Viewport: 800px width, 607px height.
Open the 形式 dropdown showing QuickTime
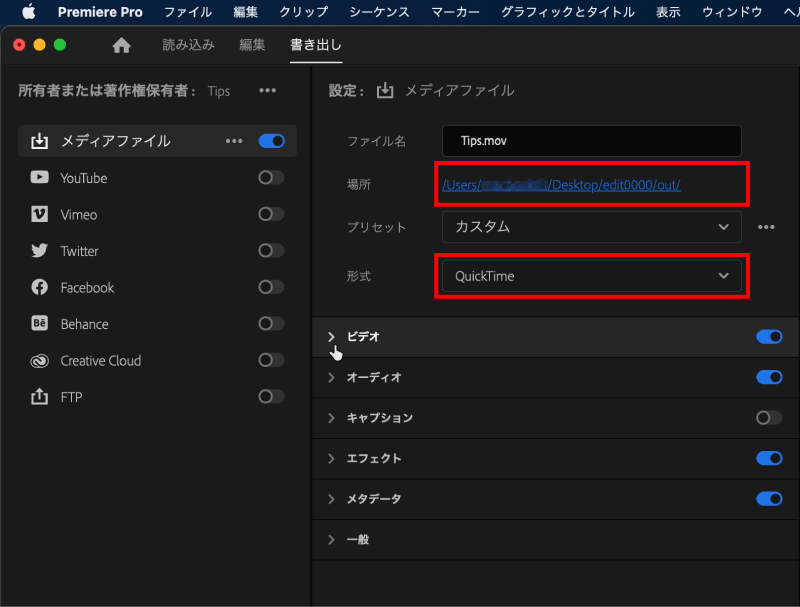coord(591,276)
